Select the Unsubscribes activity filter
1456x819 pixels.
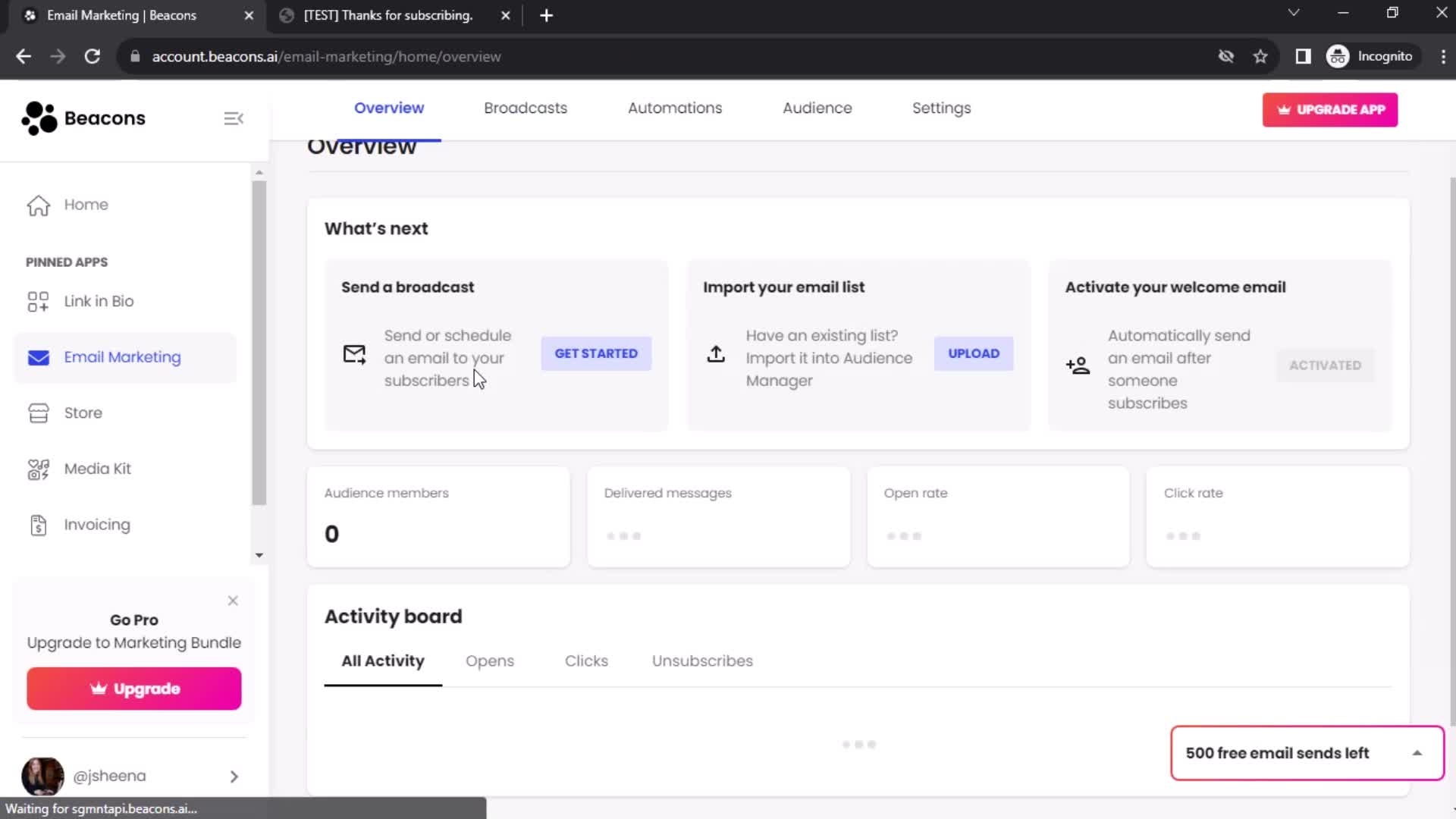point(703,660)
